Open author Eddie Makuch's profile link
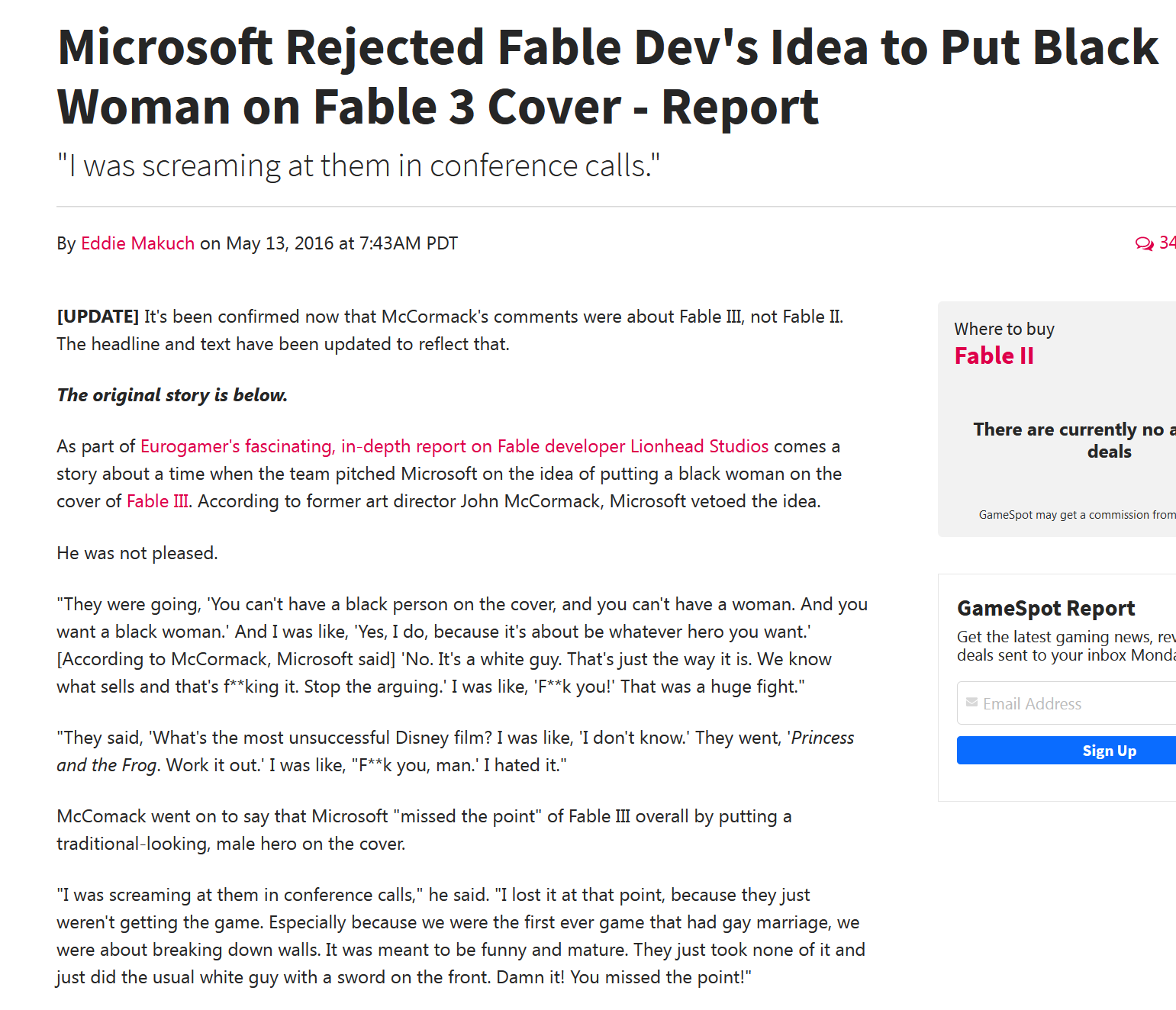The width and height of the screenshot is (1176, 1010). (137, 243)
